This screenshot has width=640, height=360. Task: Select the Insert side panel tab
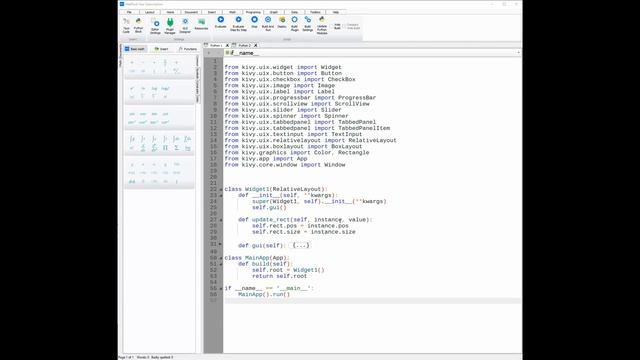pyautogui.click(x=162, y=49)
